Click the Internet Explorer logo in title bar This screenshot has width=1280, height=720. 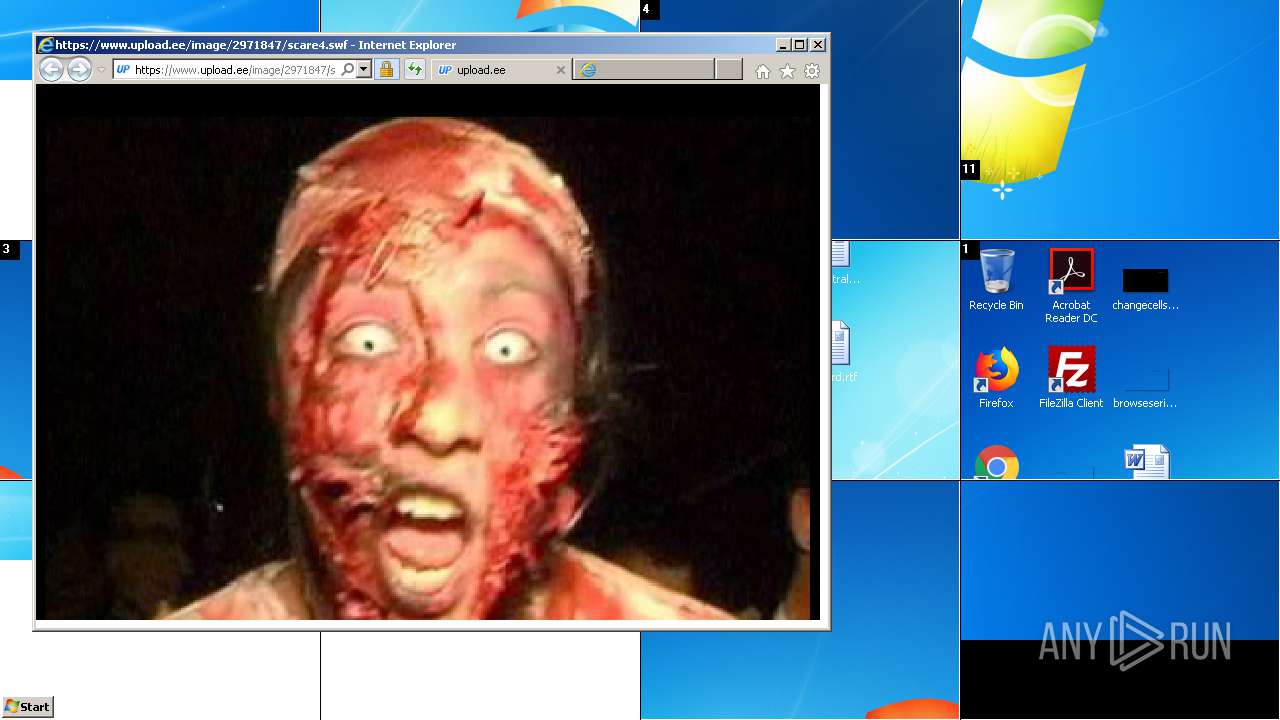[x=45, y=45]
